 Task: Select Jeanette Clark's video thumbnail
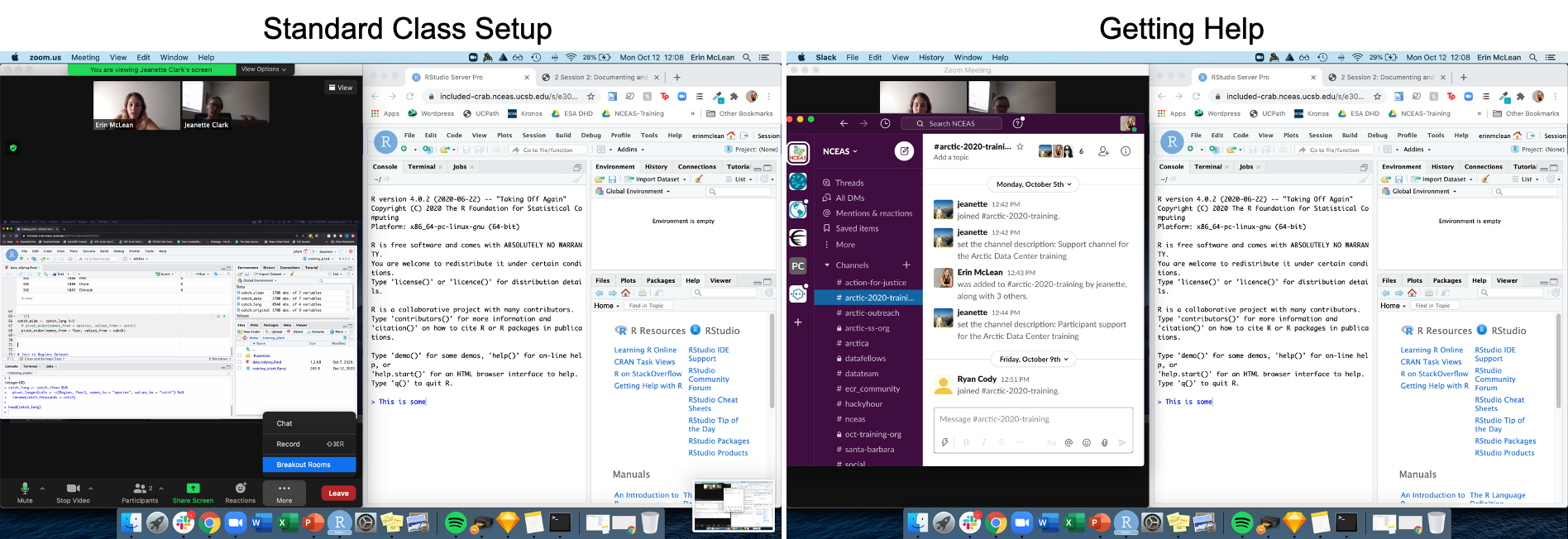(227, 105)
